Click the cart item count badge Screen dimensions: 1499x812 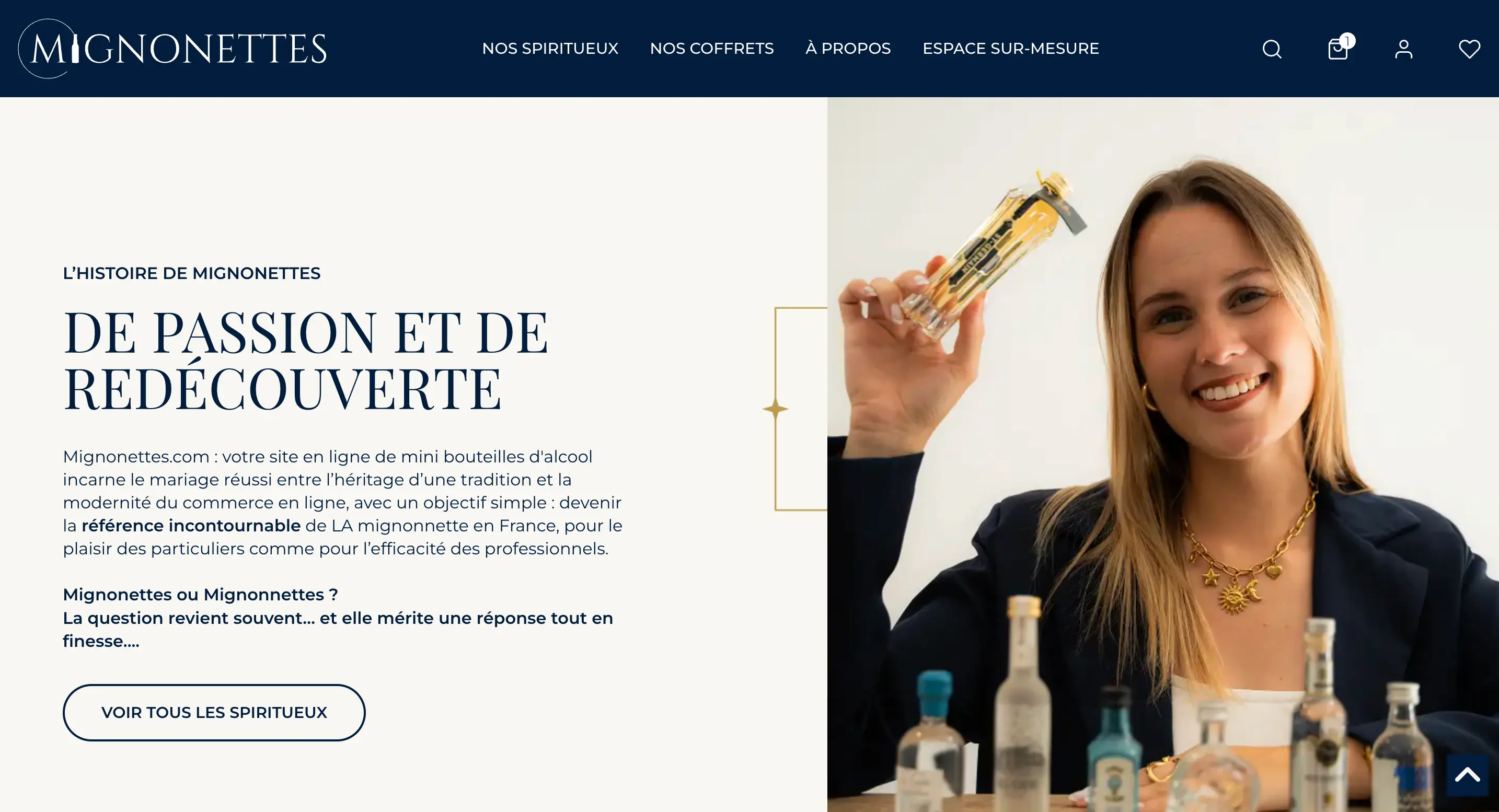(x=1347, y=41)
